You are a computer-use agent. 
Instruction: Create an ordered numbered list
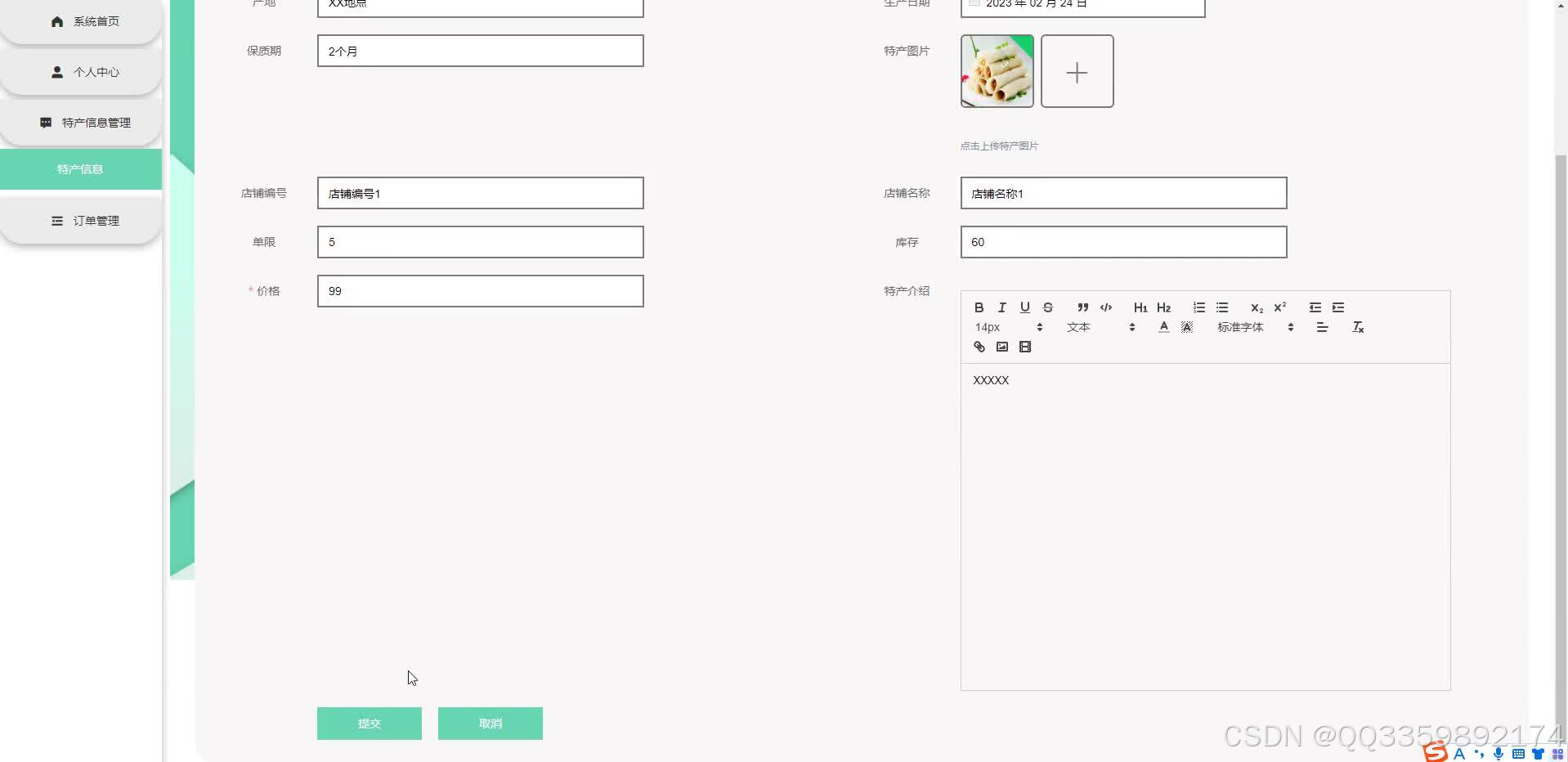pos(1198,307)
